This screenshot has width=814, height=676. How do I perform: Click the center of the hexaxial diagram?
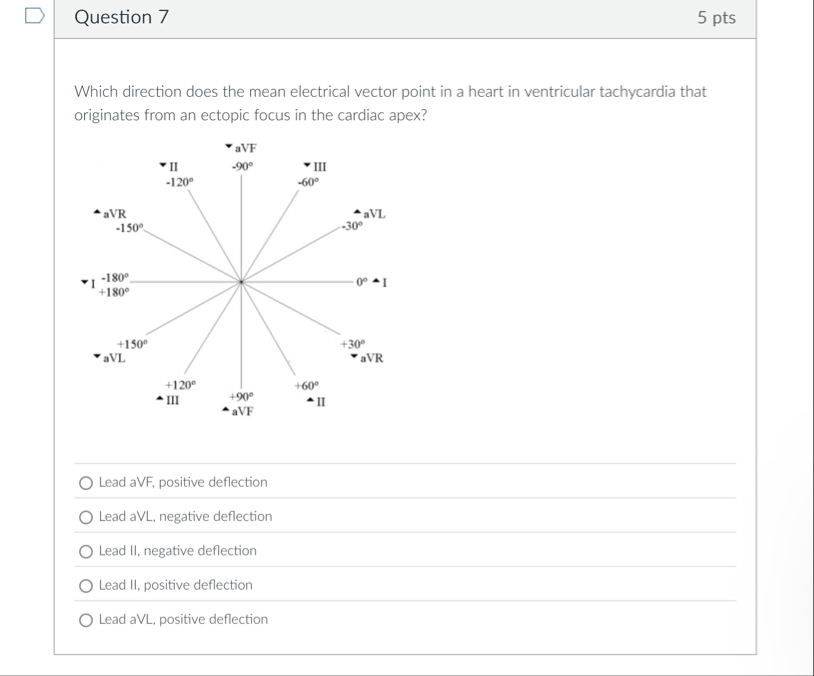point(240,282)
